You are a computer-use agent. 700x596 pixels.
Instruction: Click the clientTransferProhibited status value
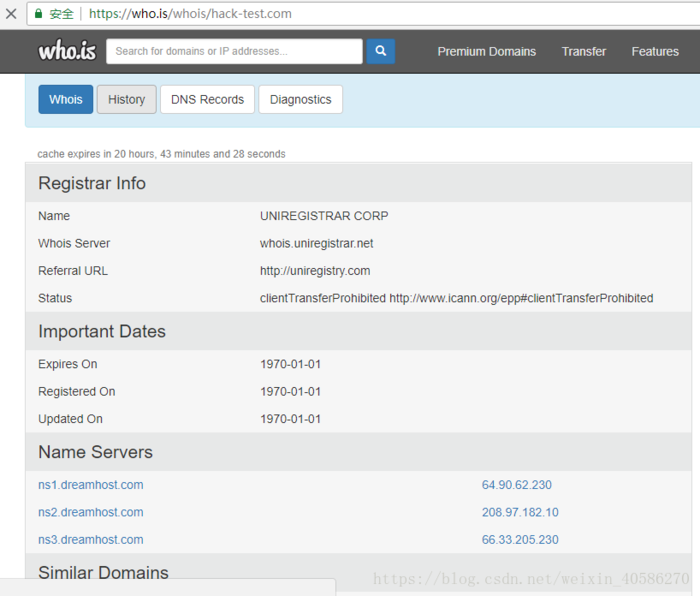click(x=456, y=298)
